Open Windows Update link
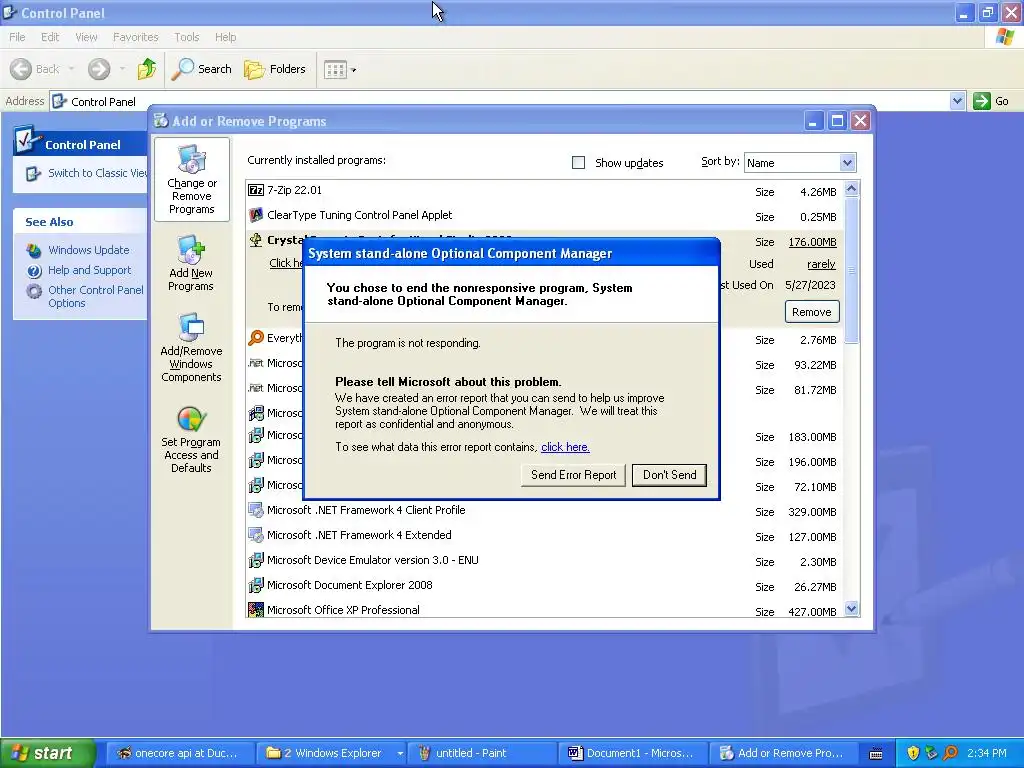 pos(89,250)
